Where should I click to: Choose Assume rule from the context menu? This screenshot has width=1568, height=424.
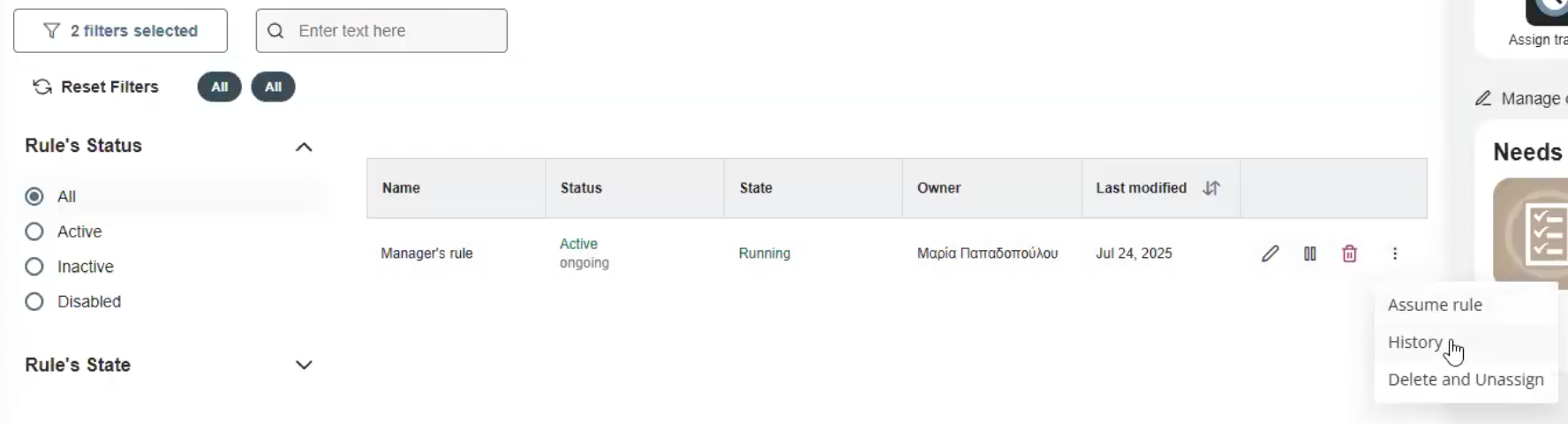[x=1435, y=305]
